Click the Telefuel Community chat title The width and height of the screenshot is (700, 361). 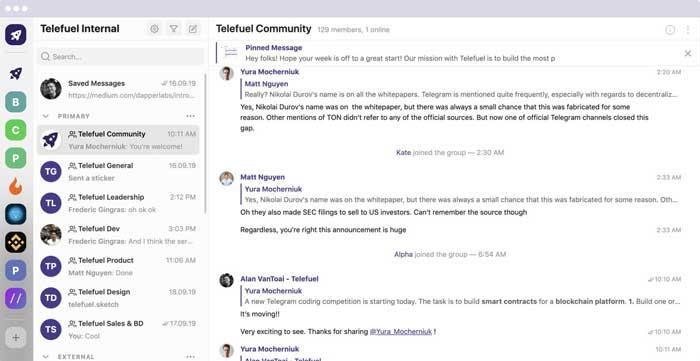pyautogui.click(x=264, y=29)
